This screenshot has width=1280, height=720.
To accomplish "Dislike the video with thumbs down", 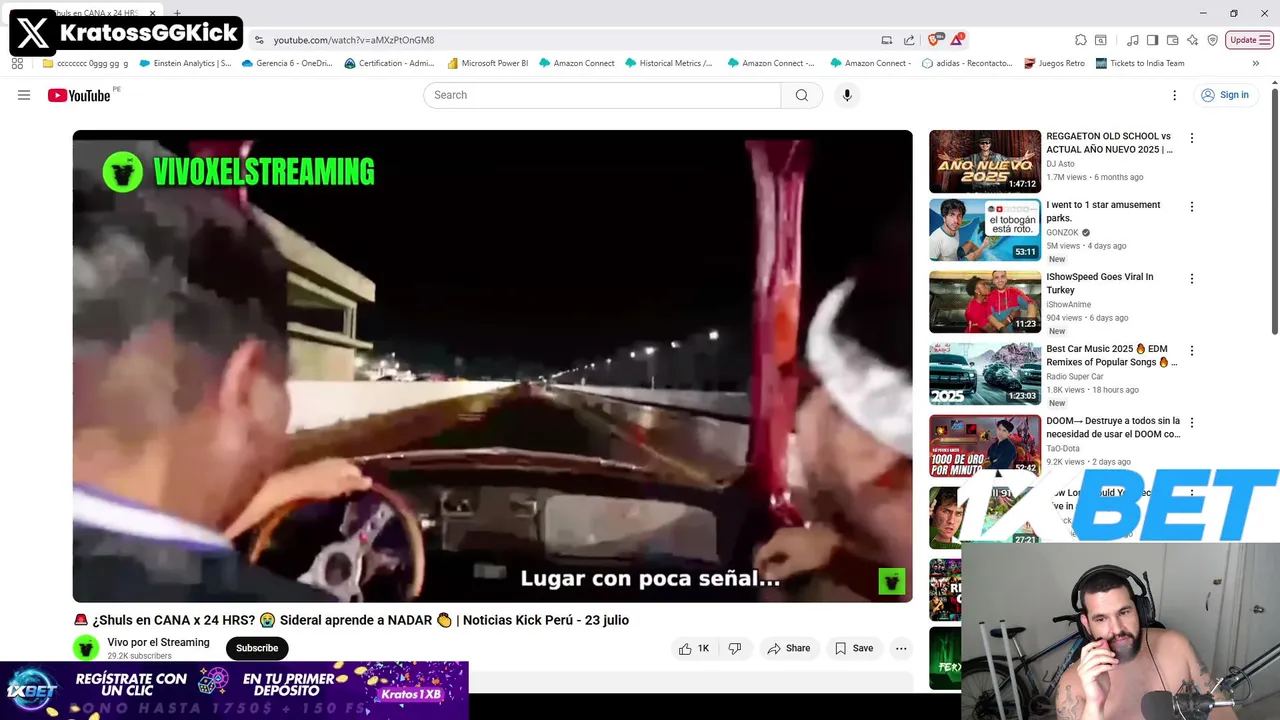I will point(735,648).
